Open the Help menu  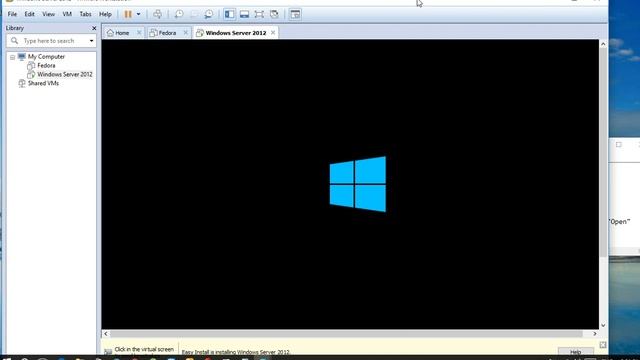(x=105, y=14)
